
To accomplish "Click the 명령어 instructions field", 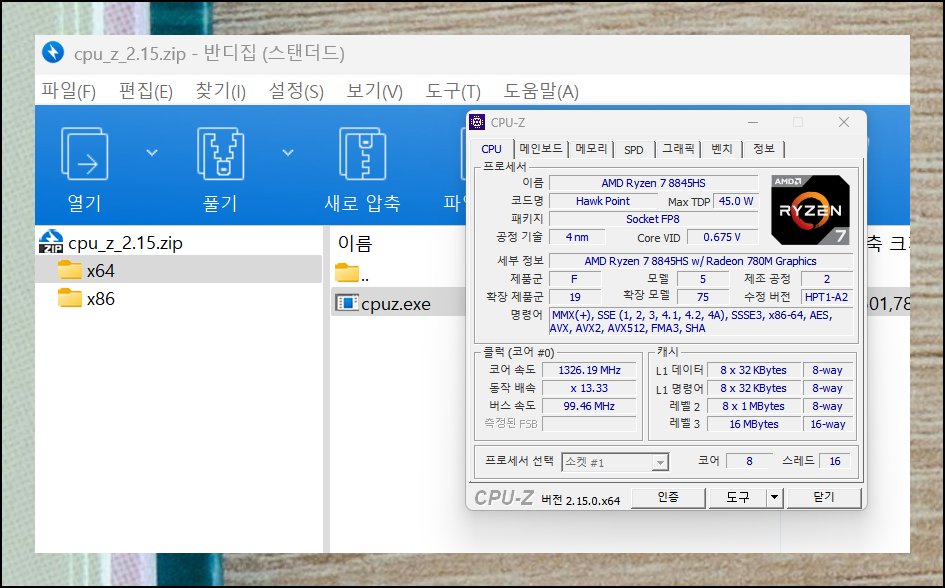I will click(x=701, y=322).
